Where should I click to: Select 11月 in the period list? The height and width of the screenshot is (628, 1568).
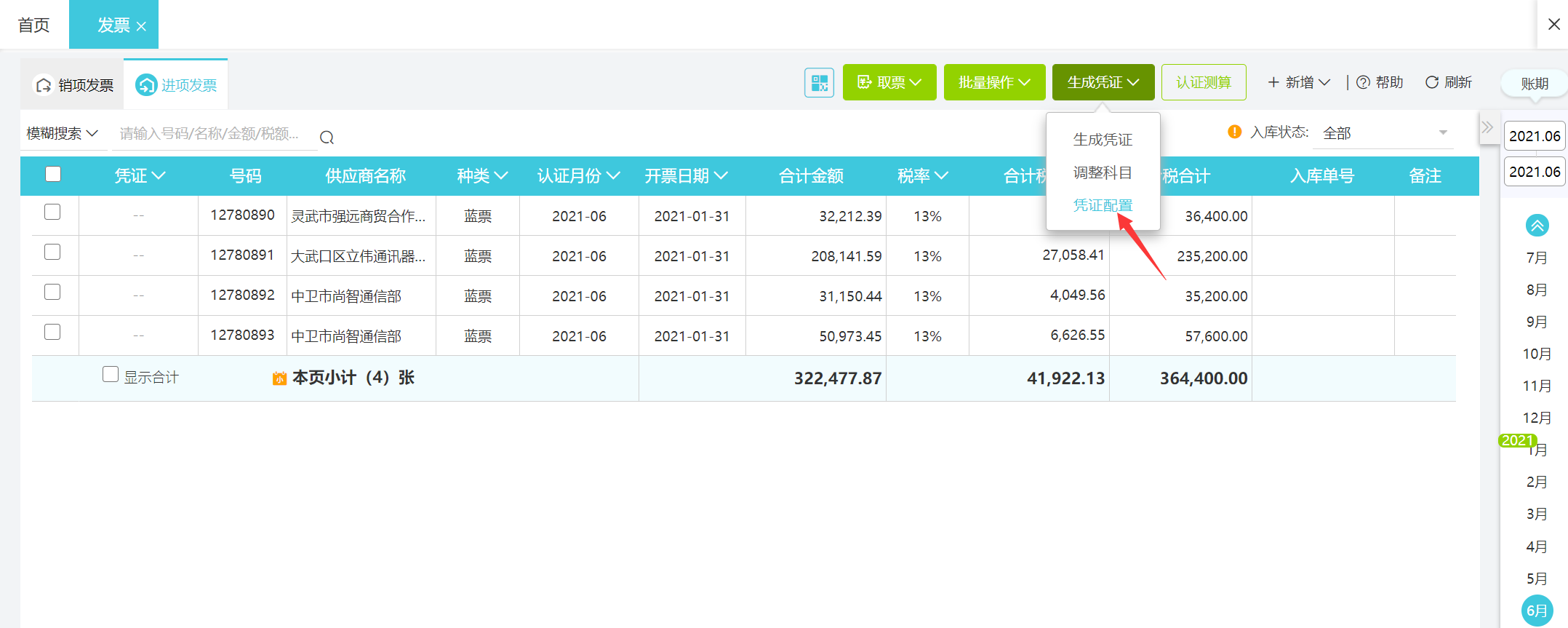pos(1537,386)
